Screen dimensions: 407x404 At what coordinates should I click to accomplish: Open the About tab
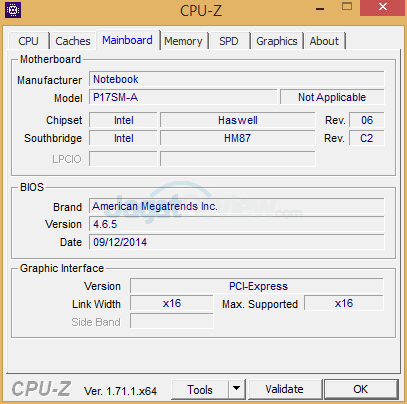pyautogui.click(x=324, y=41)
